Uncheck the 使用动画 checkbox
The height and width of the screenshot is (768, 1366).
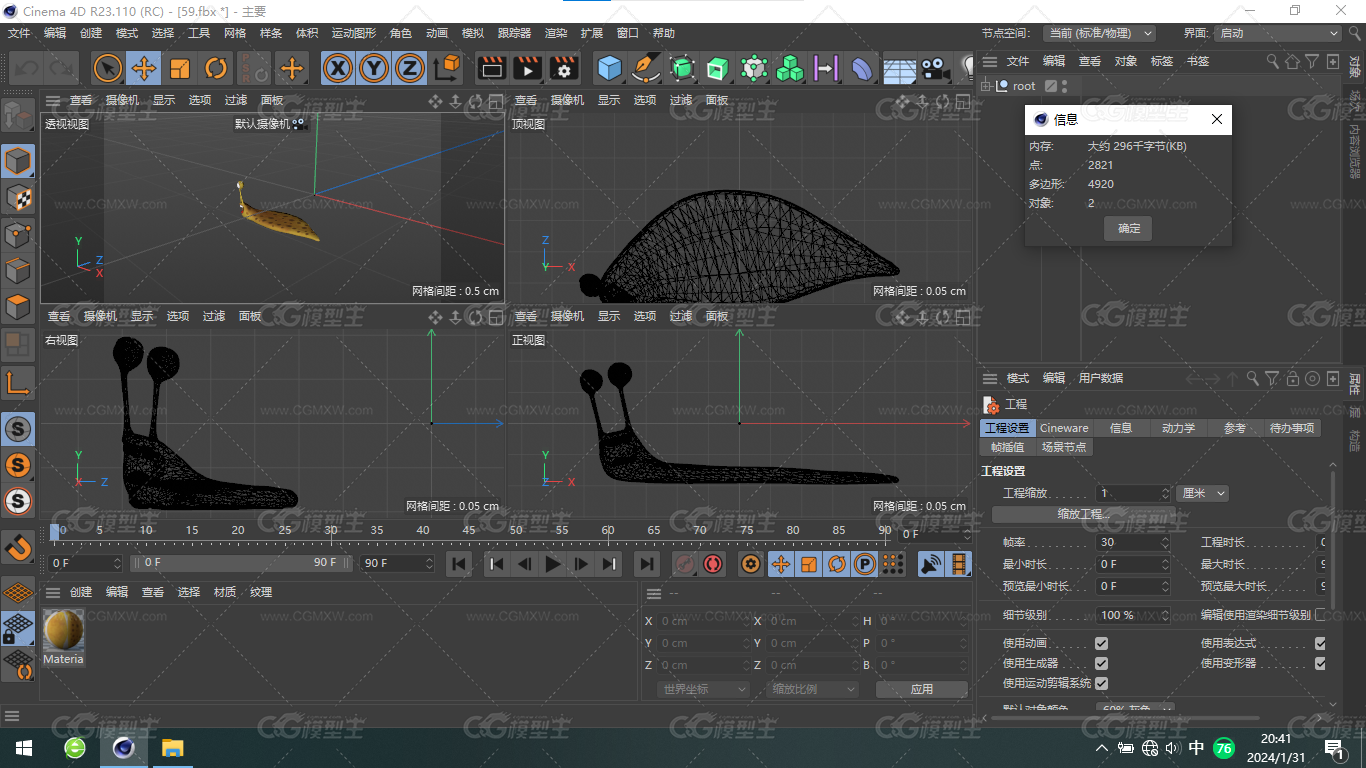pyautogui.click(x=1101, y=643)
